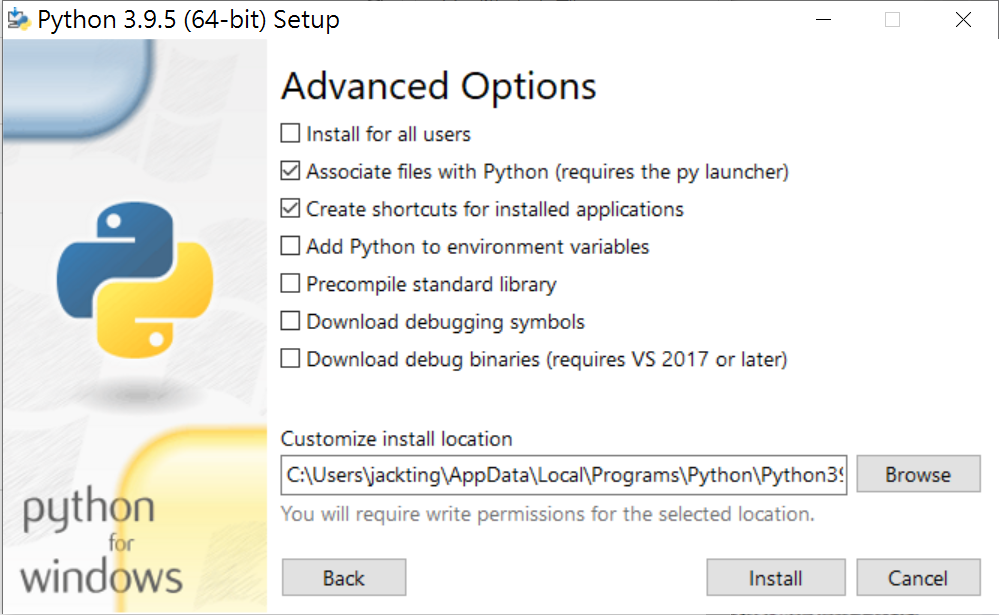Enable Install for all users checkbox
The height and width of the screenshot is (615, 999).
290,133
